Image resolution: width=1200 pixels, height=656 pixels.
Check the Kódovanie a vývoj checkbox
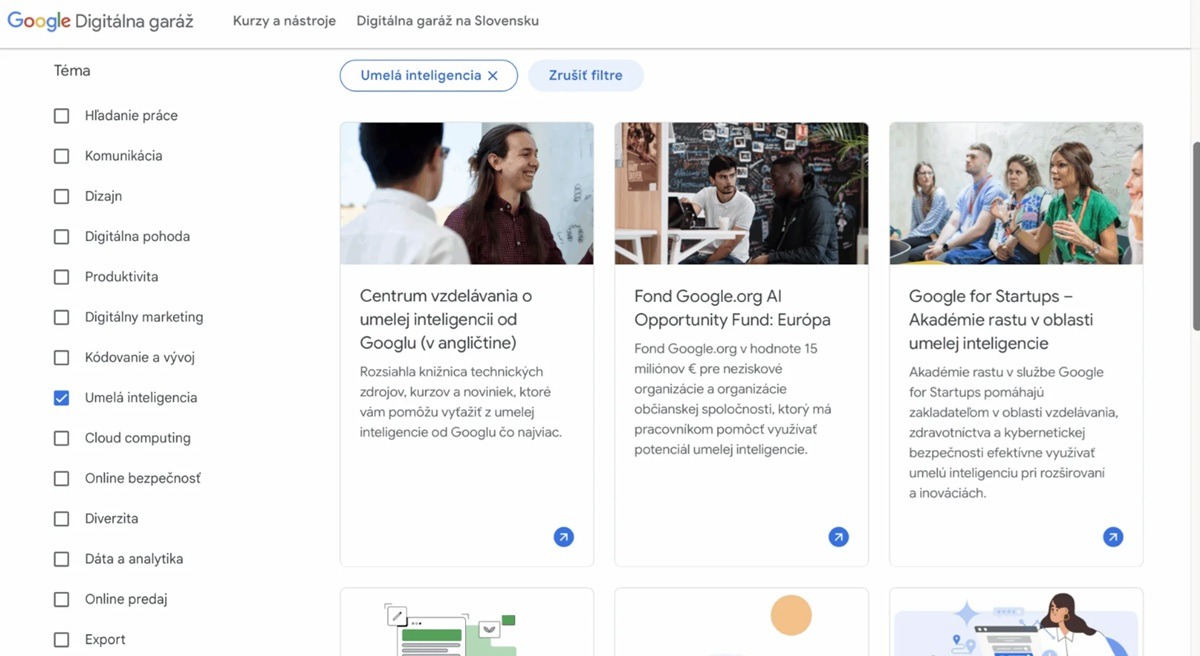pyautogui.click(x=62, y=358)
